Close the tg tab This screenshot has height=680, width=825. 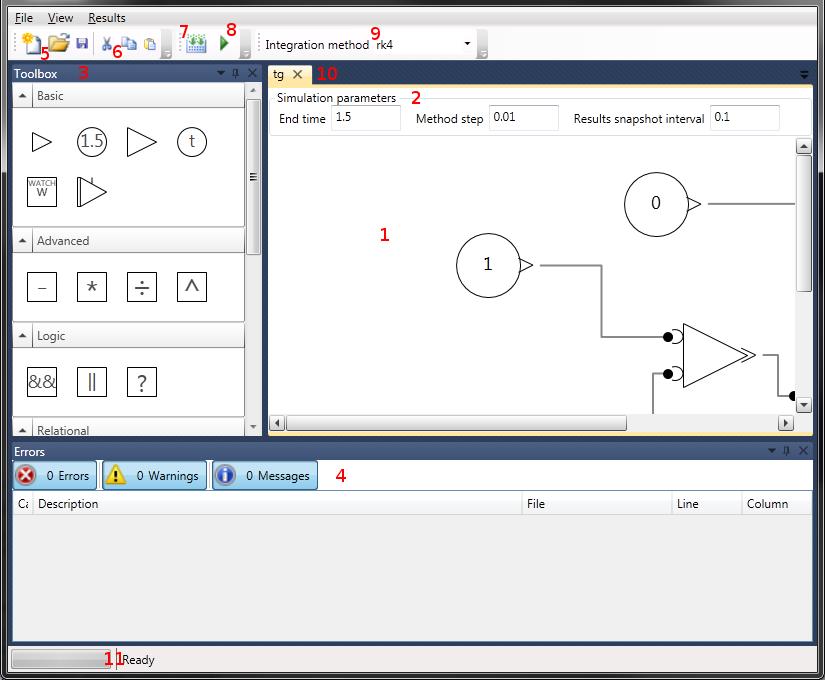[x=298, y=74]
